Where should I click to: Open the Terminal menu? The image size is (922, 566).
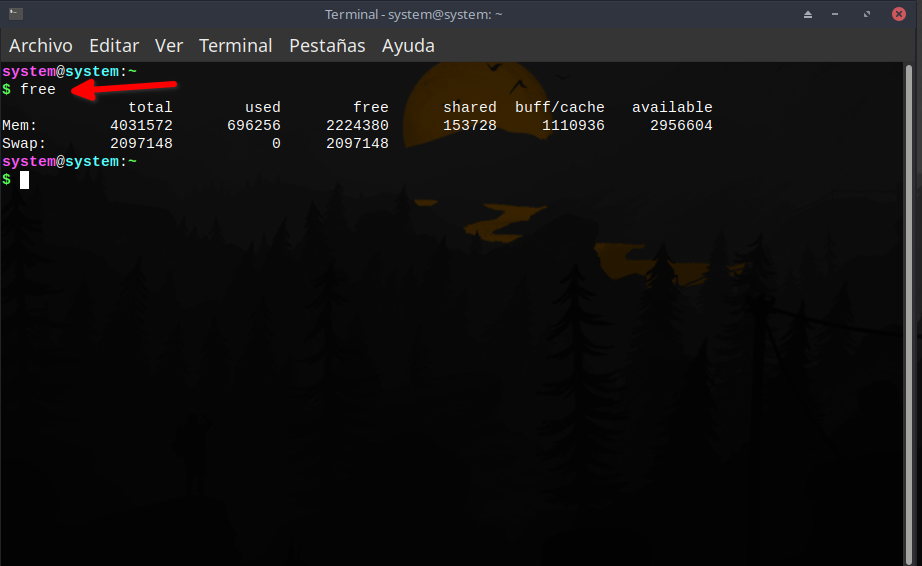coord(235,46)
